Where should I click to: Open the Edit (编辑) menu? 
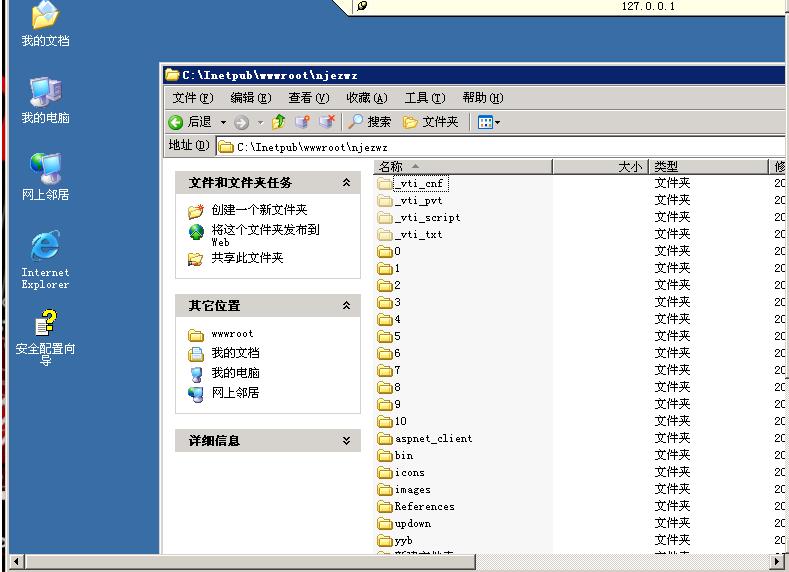click(x=251, y=98)
